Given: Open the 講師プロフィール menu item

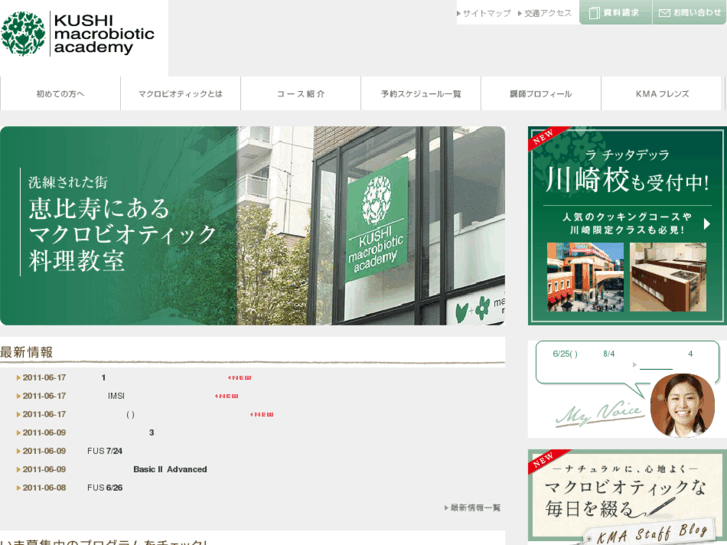Looking at the screenshot, I should pos(541,94).
